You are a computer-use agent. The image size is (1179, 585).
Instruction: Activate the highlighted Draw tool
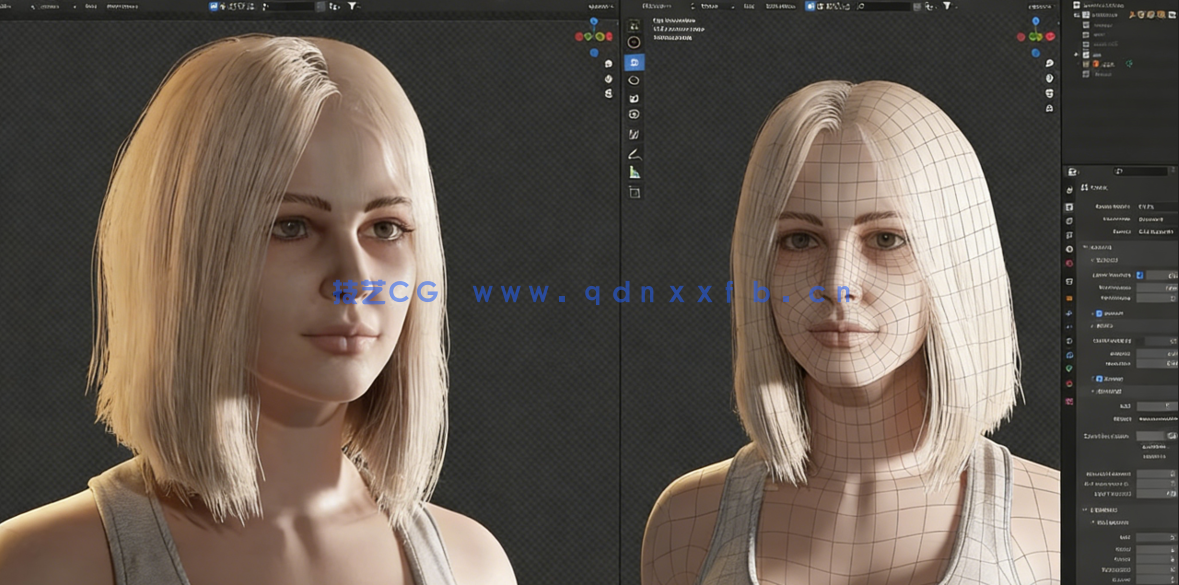(x=634, y=62)
